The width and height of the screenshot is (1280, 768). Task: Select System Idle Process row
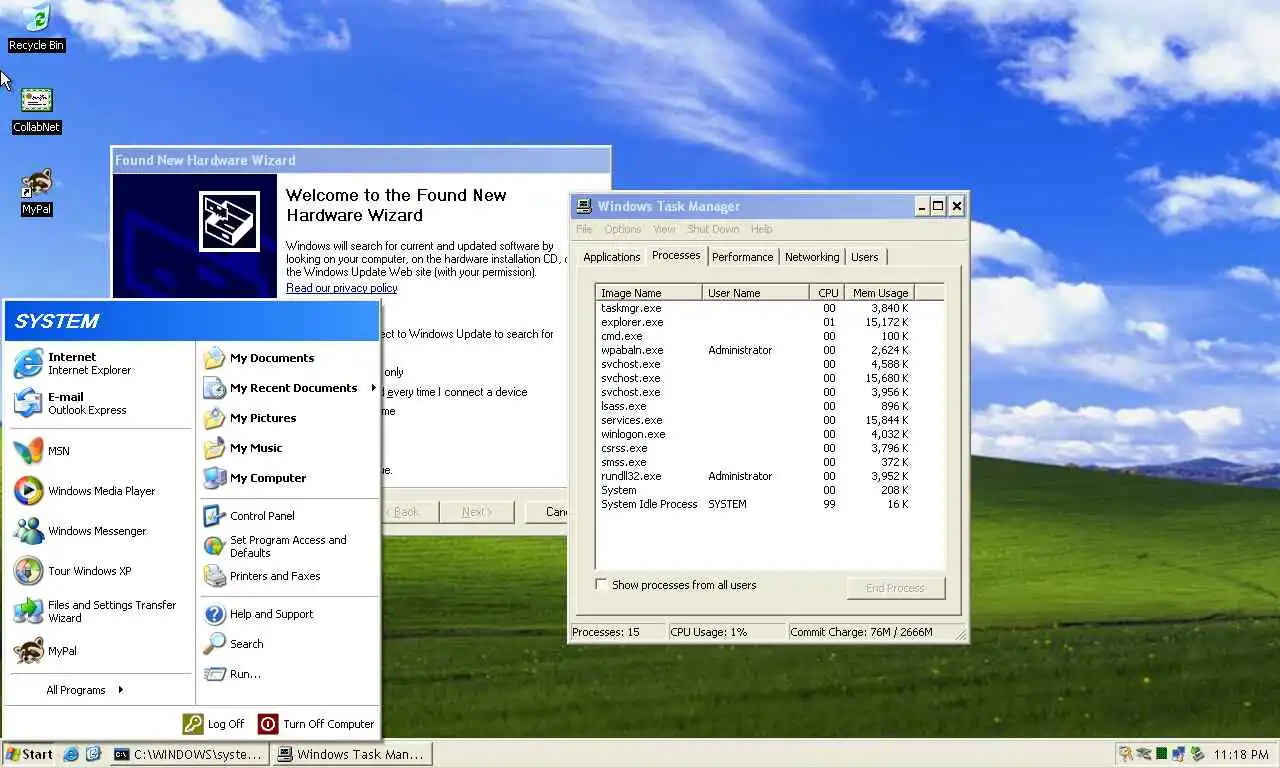[755, 504]
